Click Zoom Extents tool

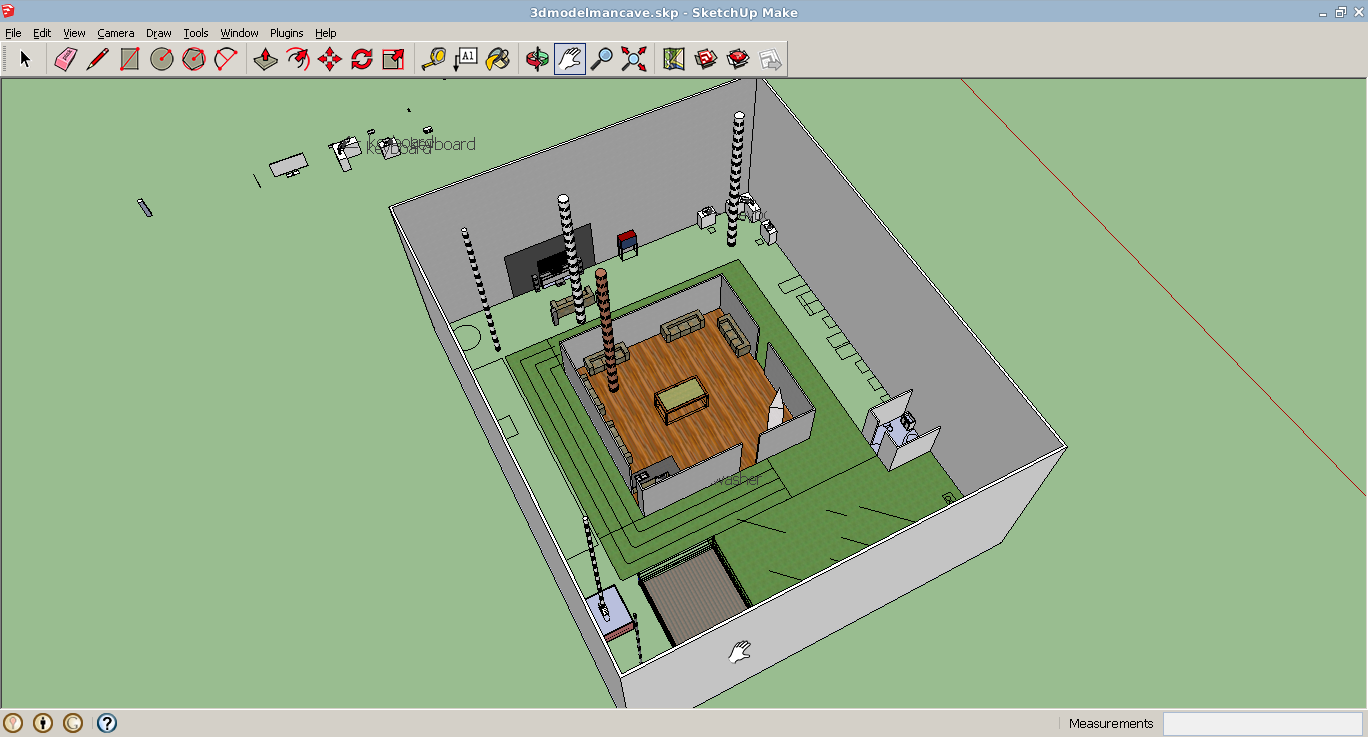(634, 59)
